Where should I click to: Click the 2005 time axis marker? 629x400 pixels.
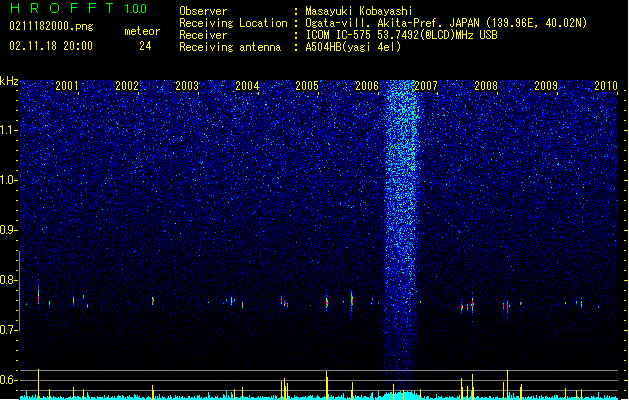pyautogui.click(x=307, y=86)
